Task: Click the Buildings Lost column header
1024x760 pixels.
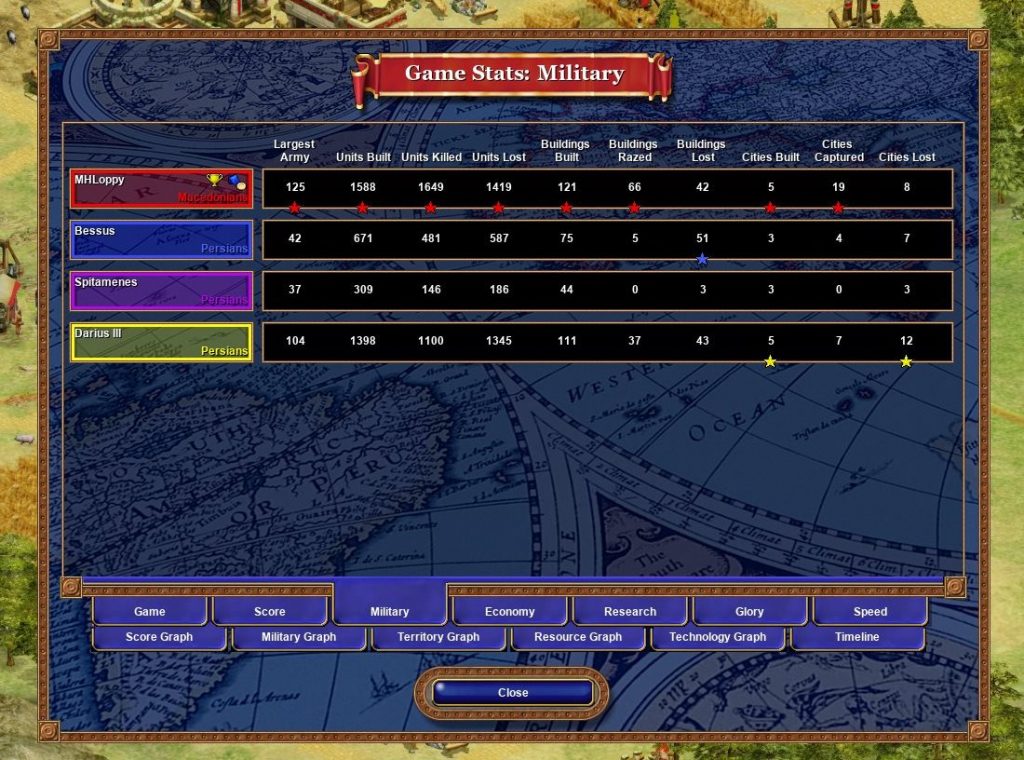Action: pos(701,150)
